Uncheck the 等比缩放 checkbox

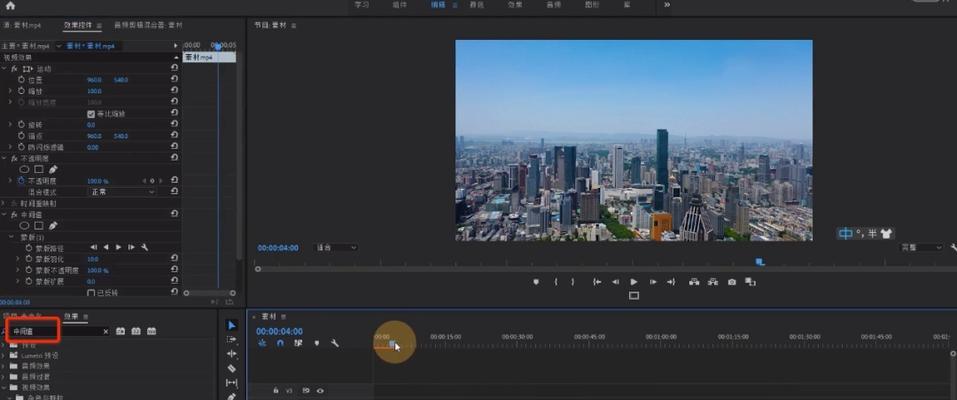[91, 114]
